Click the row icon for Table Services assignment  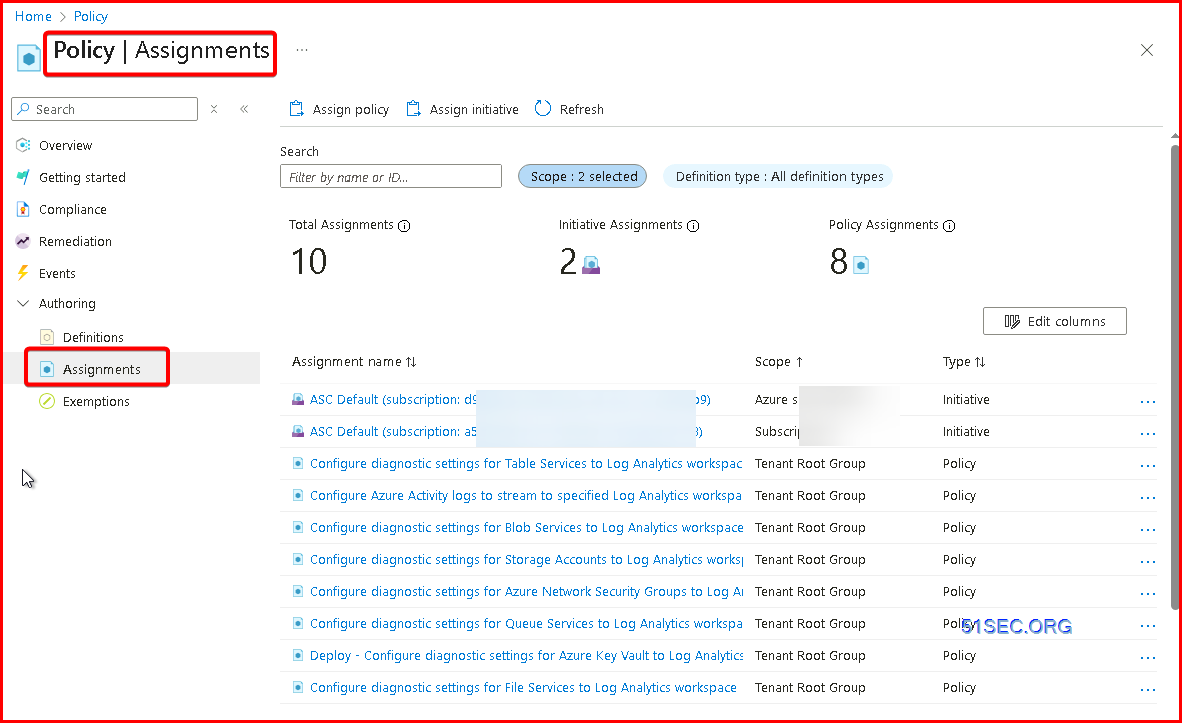coord(298,464)
